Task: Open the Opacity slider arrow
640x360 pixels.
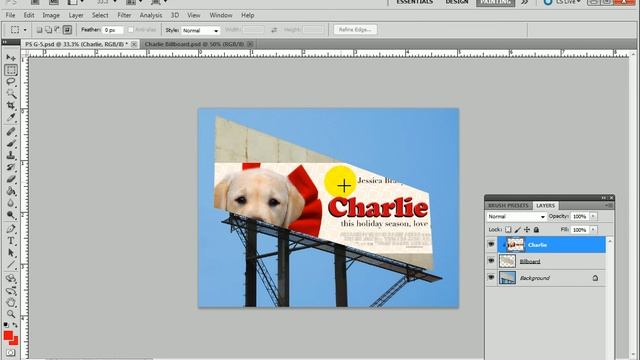Action: tap(593, 216)
